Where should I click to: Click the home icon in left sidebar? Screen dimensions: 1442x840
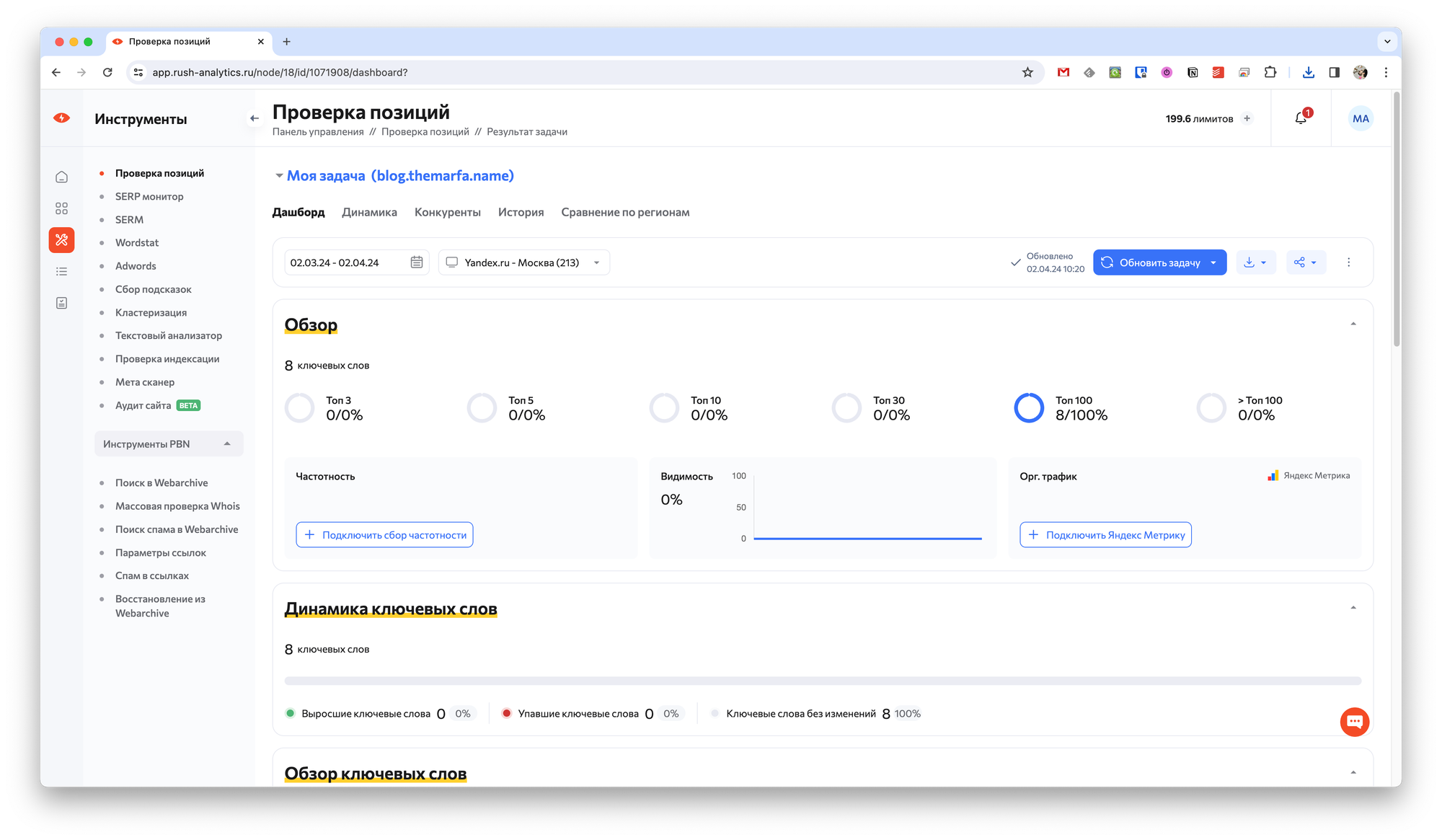[62, 177]
